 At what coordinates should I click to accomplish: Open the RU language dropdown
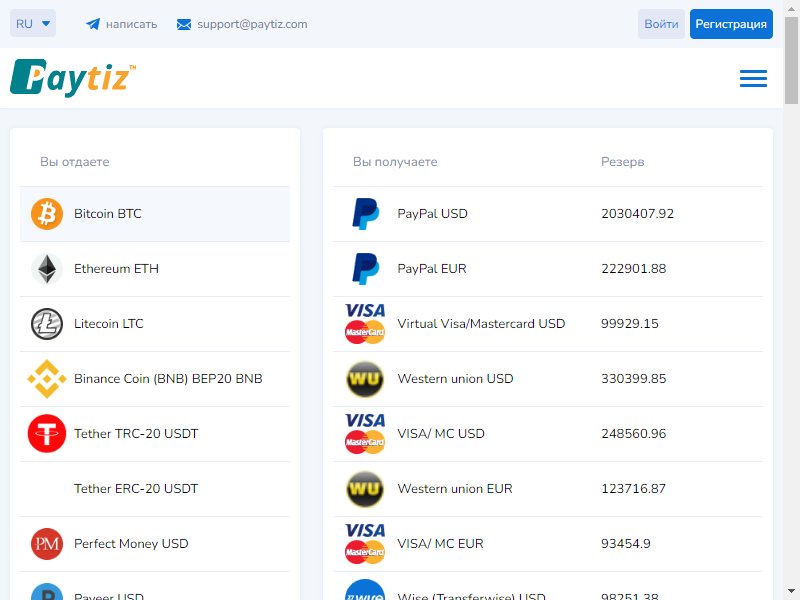tap(33, 23)
